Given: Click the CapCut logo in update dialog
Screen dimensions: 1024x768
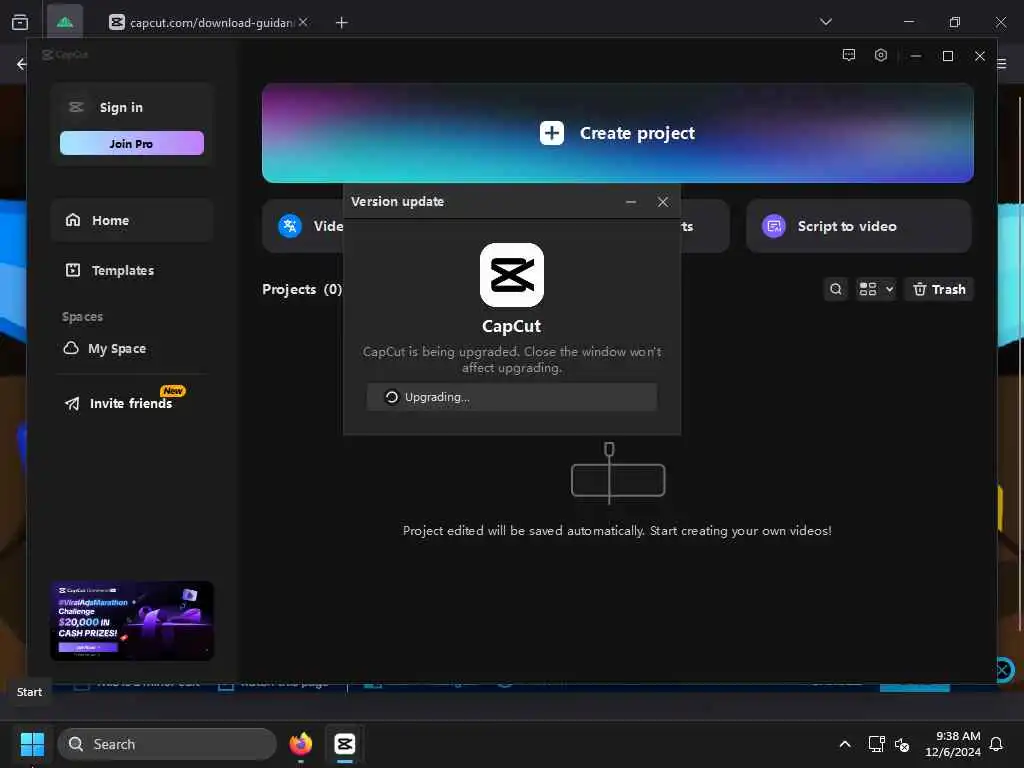Looking at the screenshot, I should (x=511, y=275).
